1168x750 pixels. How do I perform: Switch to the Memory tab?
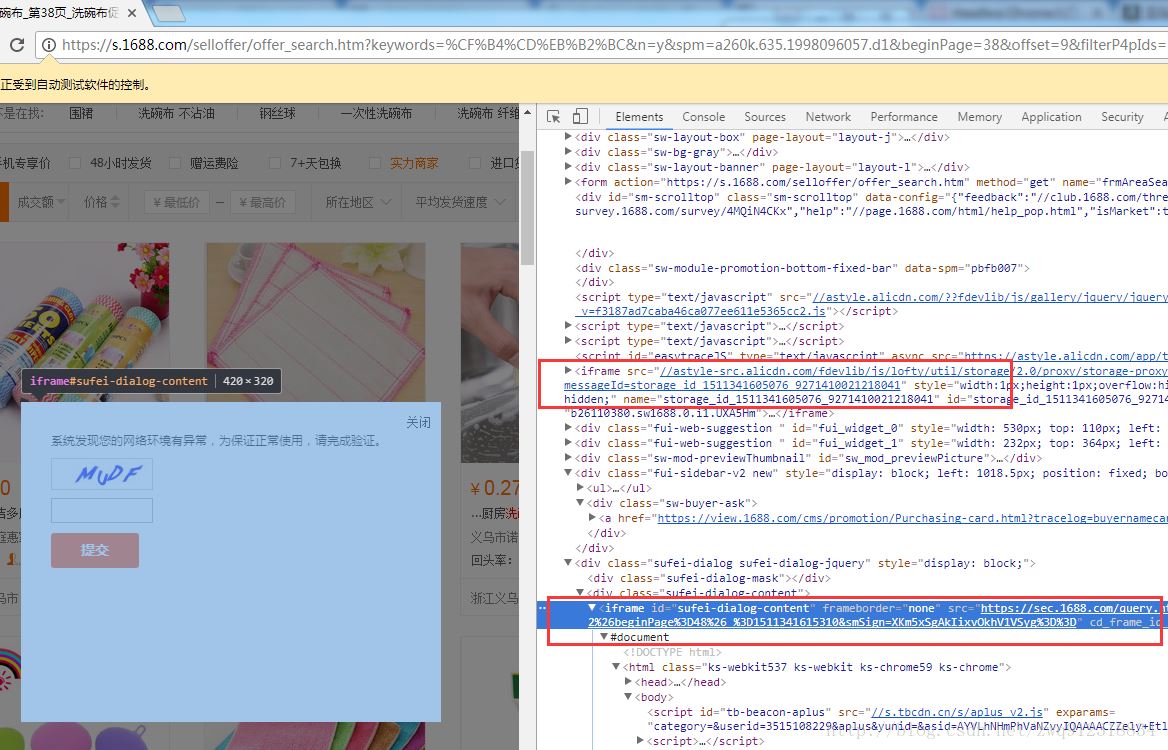[980, 117]
